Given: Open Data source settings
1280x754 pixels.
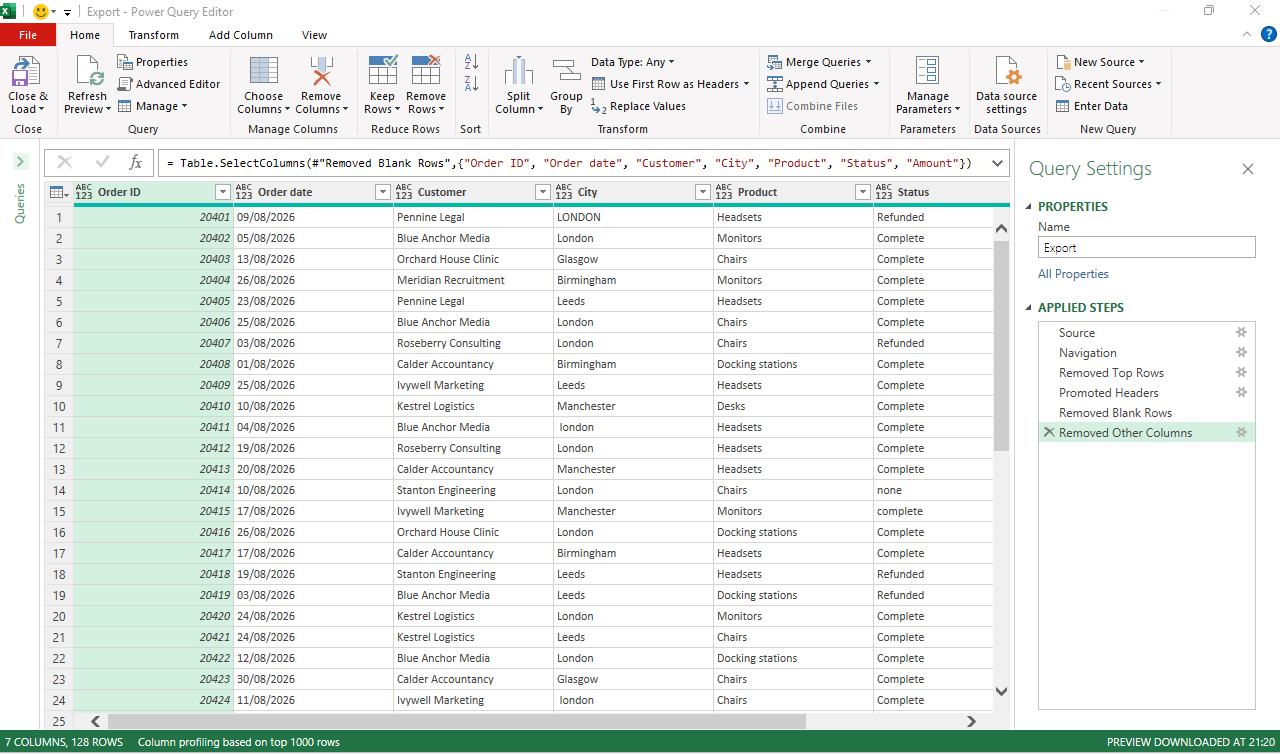Looking at the screenshot, I should (1006, 85).
